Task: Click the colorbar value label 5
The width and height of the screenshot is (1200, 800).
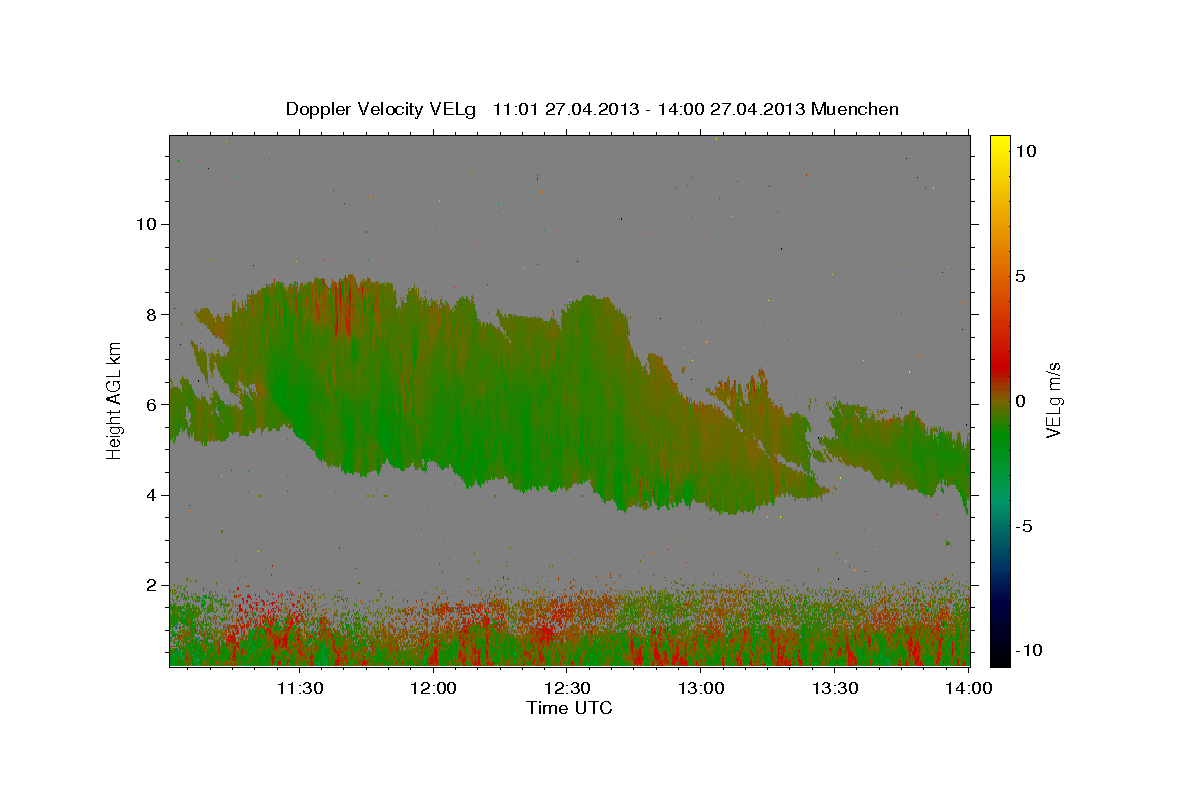Action: click(1022, 276)
